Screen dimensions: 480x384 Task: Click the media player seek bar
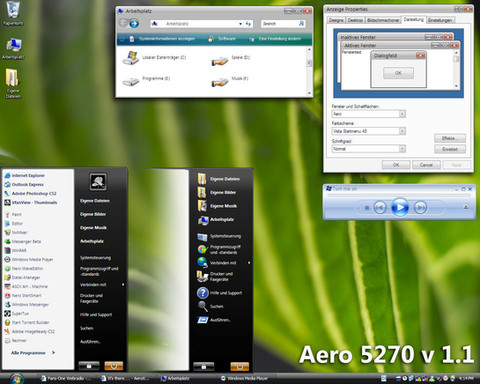399,195
